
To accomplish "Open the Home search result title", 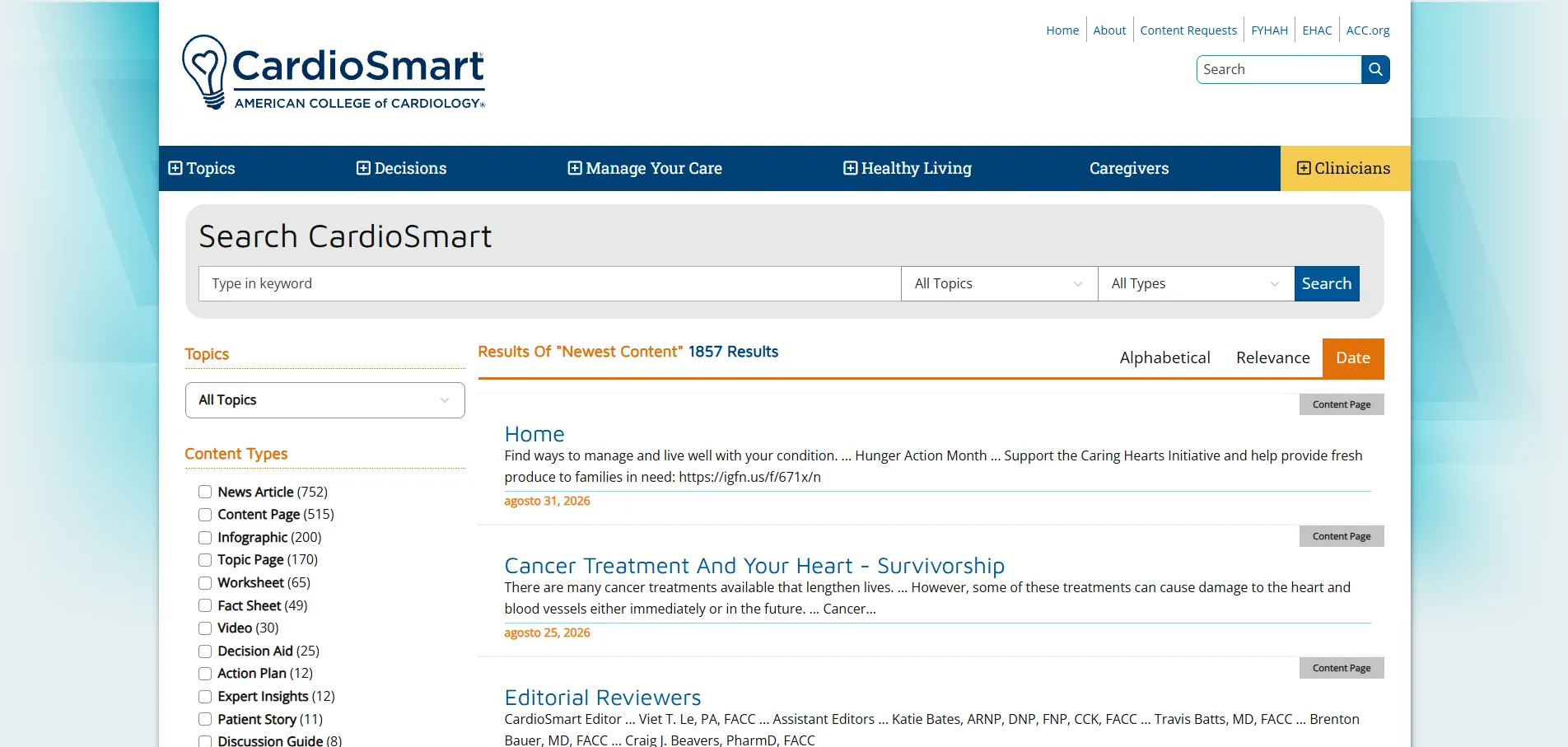I will click(534, 434).
